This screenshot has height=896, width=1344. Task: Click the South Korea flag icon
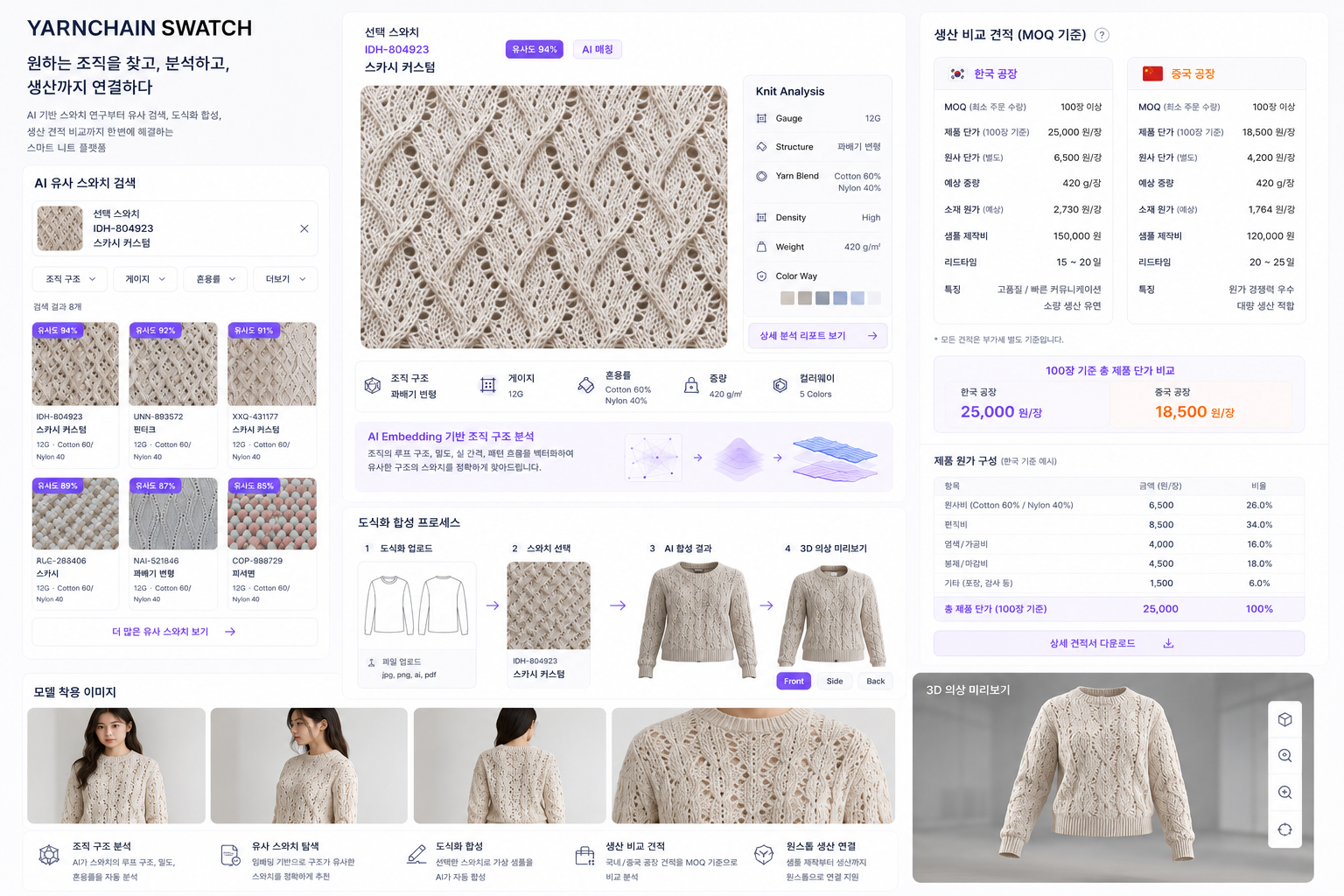click(x=957, y=73)
